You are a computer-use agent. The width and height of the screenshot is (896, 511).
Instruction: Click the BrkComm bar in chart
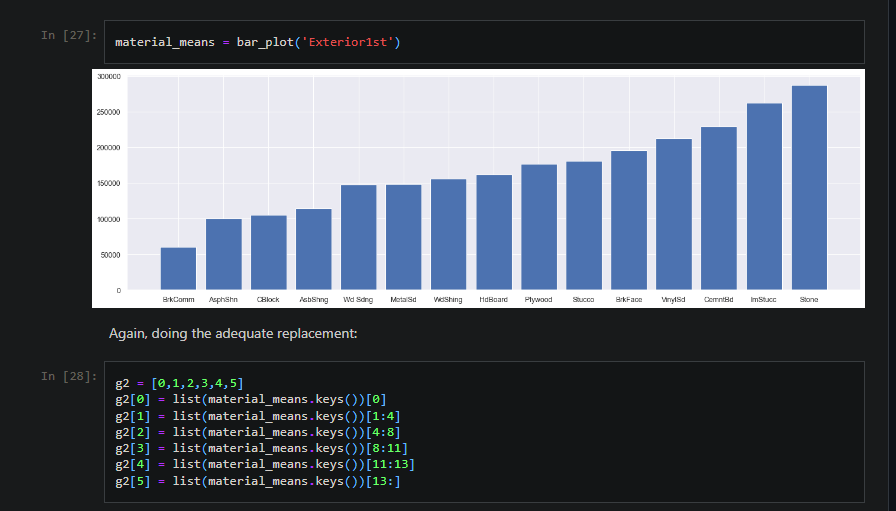tap(178, 269)
